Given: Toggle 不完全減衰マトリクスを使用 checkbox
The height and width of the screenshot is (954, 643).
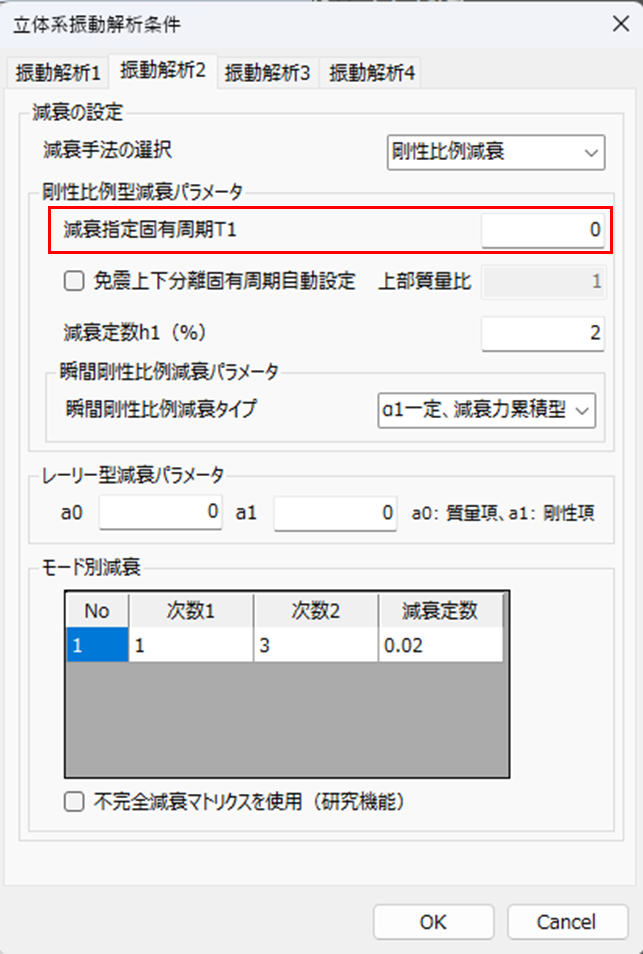Looking at the screenshot, I should pos(74,801).
